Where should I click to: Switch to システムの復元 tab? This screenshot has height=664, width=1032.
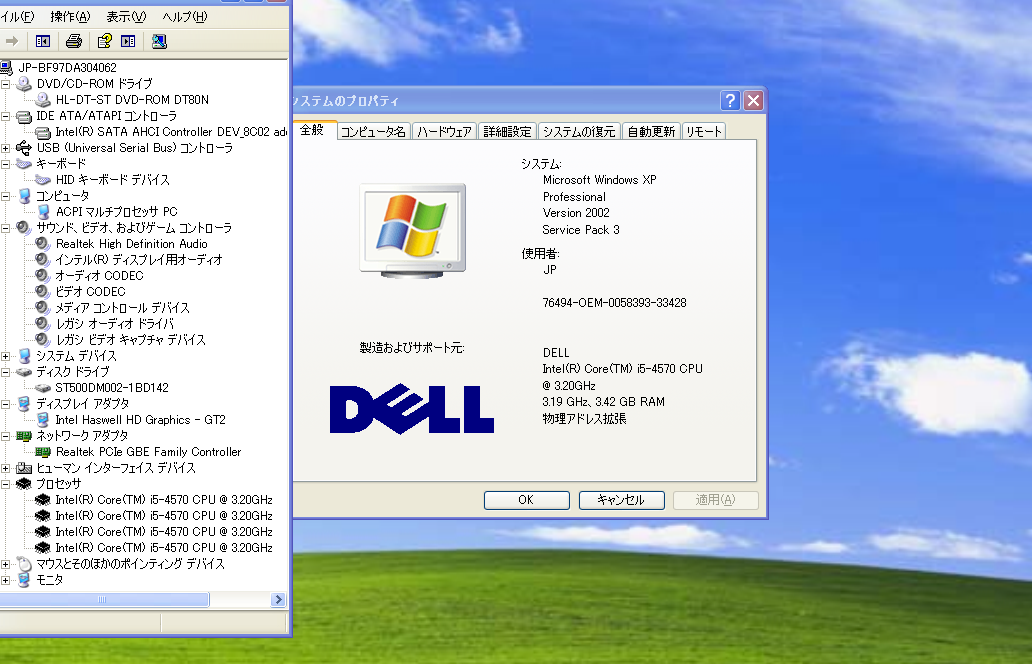[x=579, y=132]
